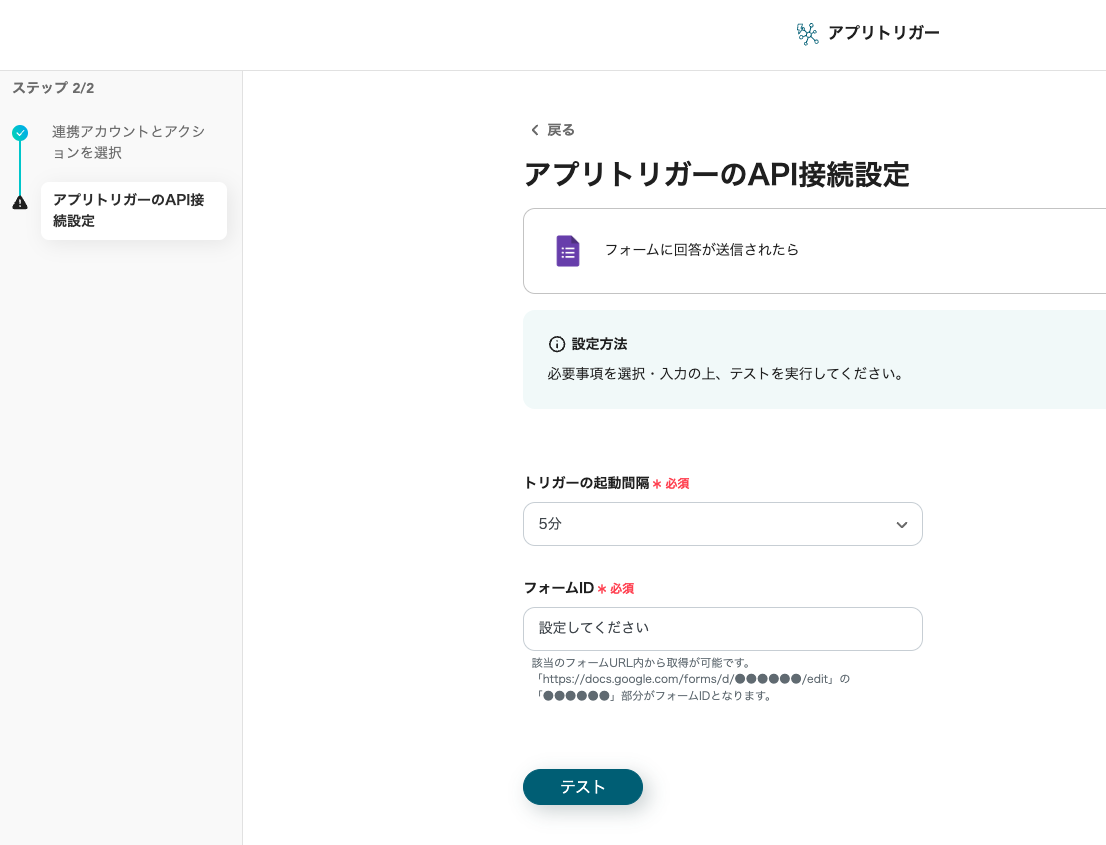The image size is (1106, 845).
Task: Focus the フォームID input field
Action: pos(722,629)
